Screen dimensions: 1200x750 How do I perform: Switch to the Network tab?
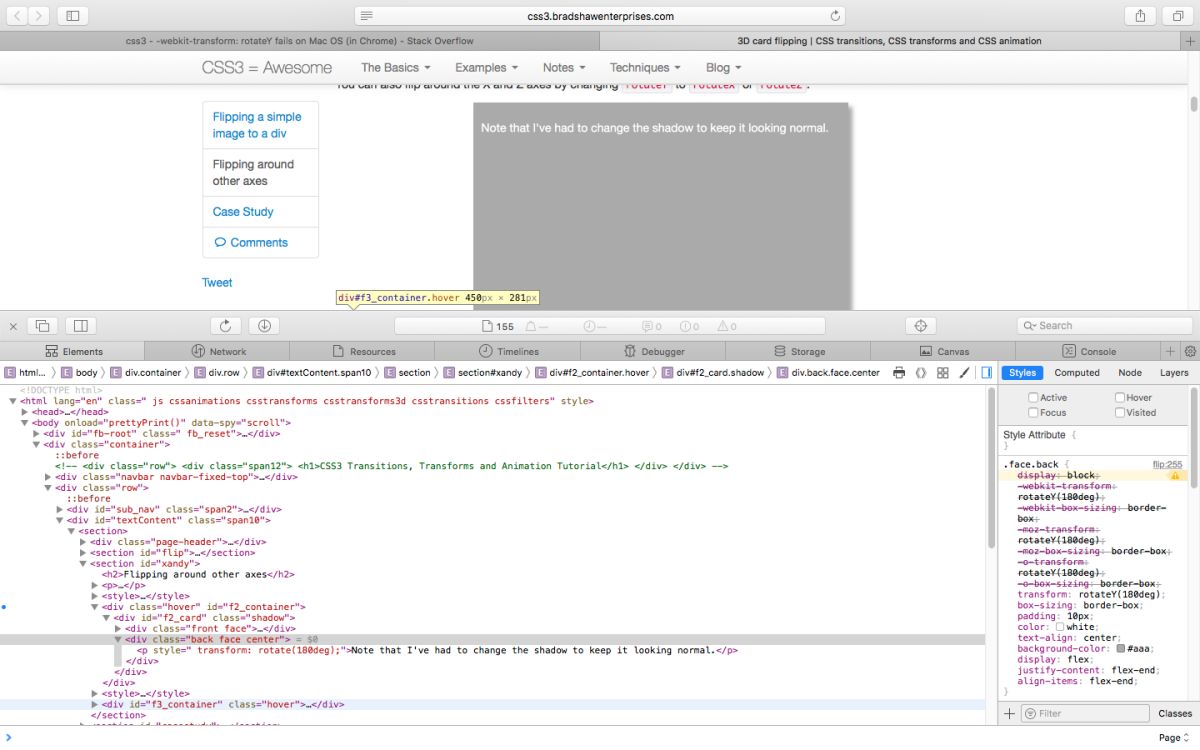218,351
